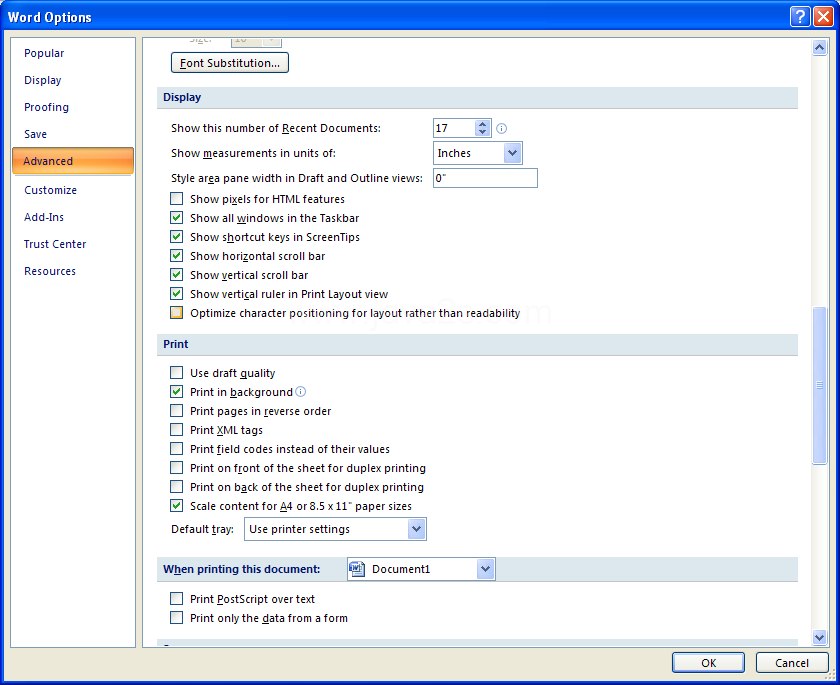840x685 pixels.
Task: Enable Print pages in reverse order
Action: (176, 410)
